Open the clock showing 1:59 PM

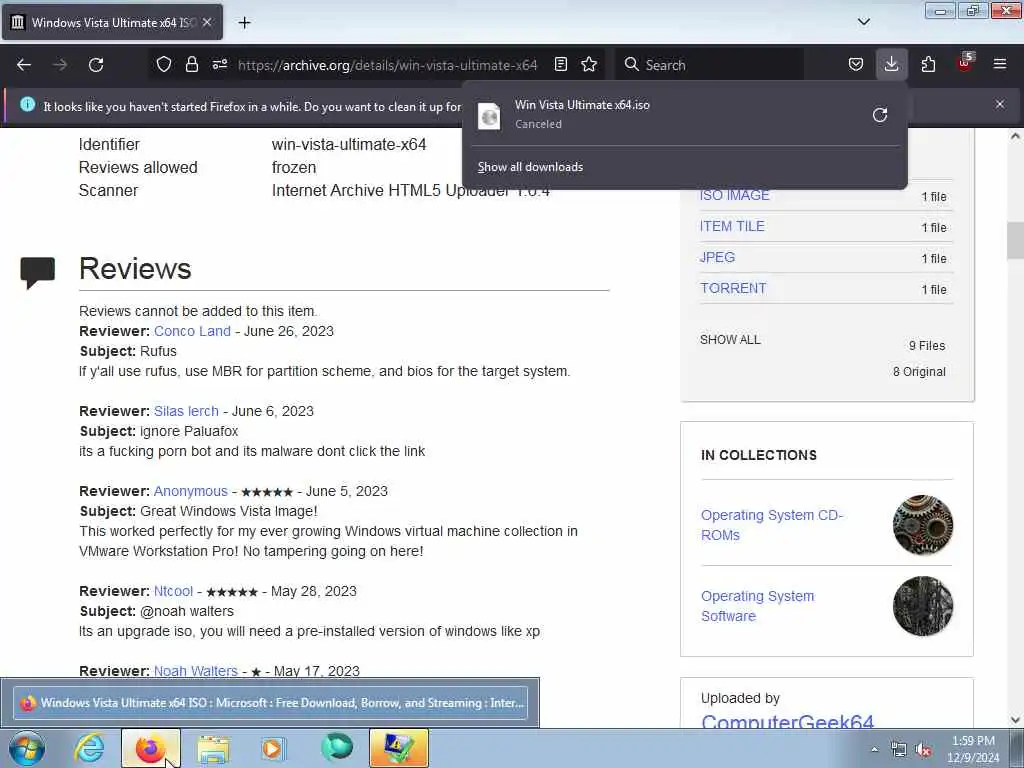click(973, 749)
